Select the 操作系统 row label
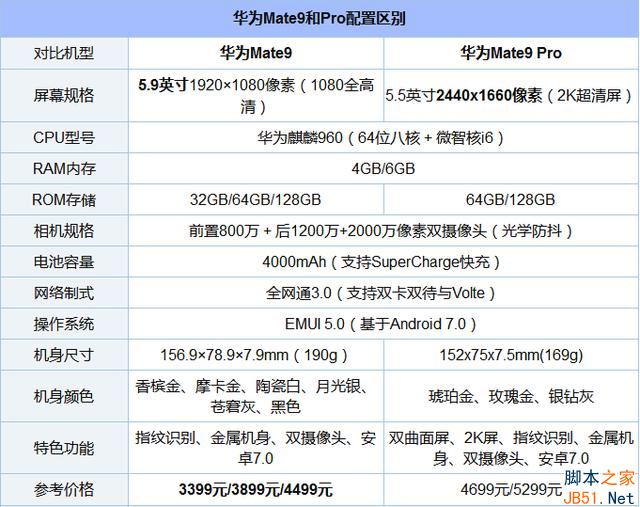This screenshot has height=507, width=640. click(64, 324)
